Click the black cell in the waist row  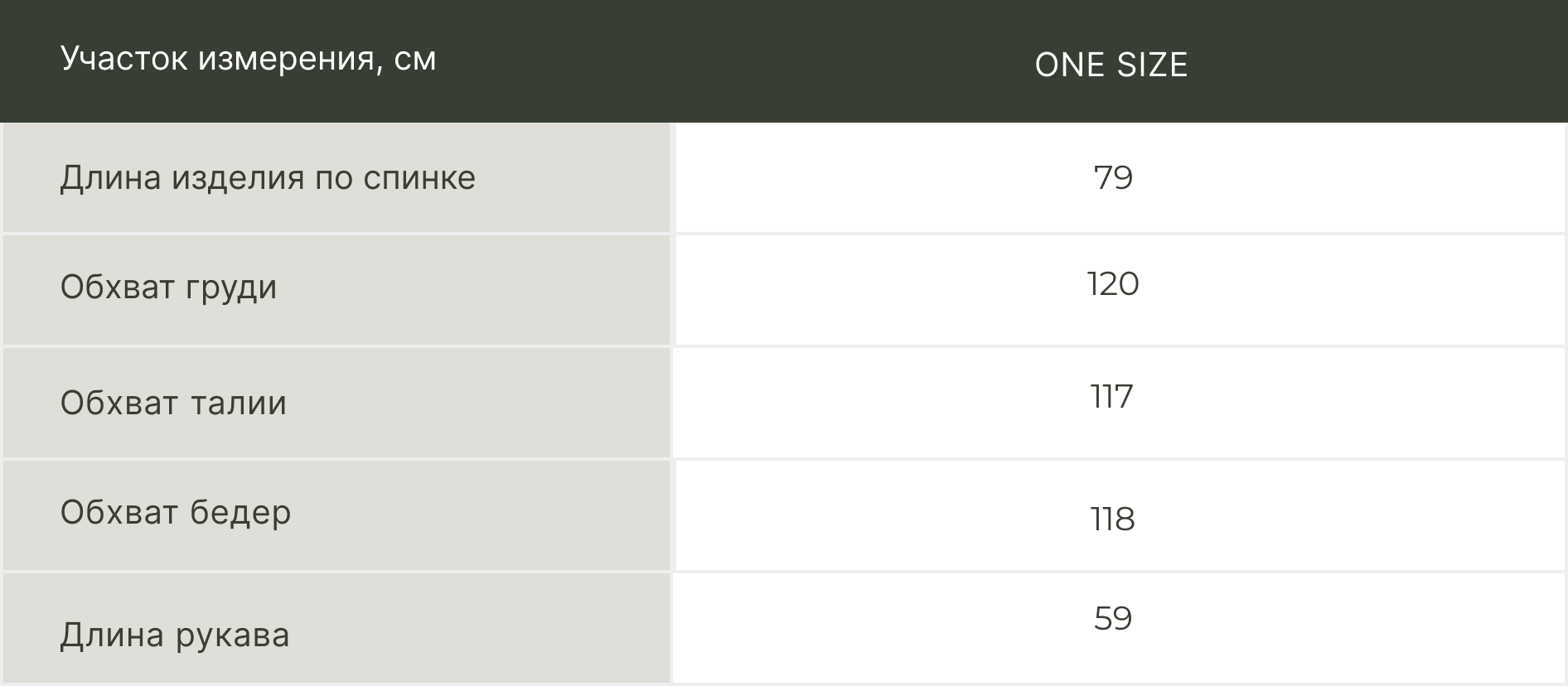tap(1326, 403)
